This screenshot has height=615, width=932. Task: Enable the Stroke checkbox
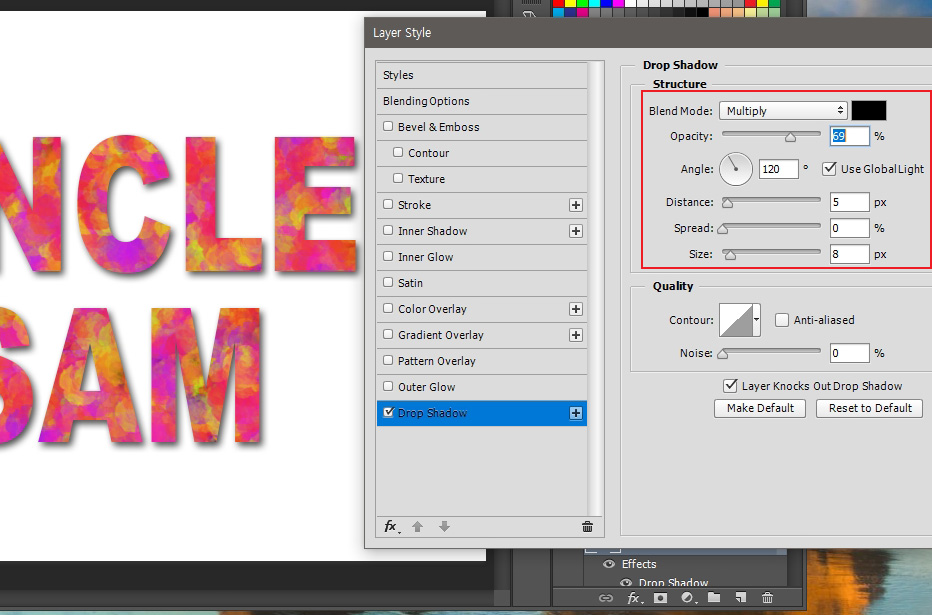388,204
